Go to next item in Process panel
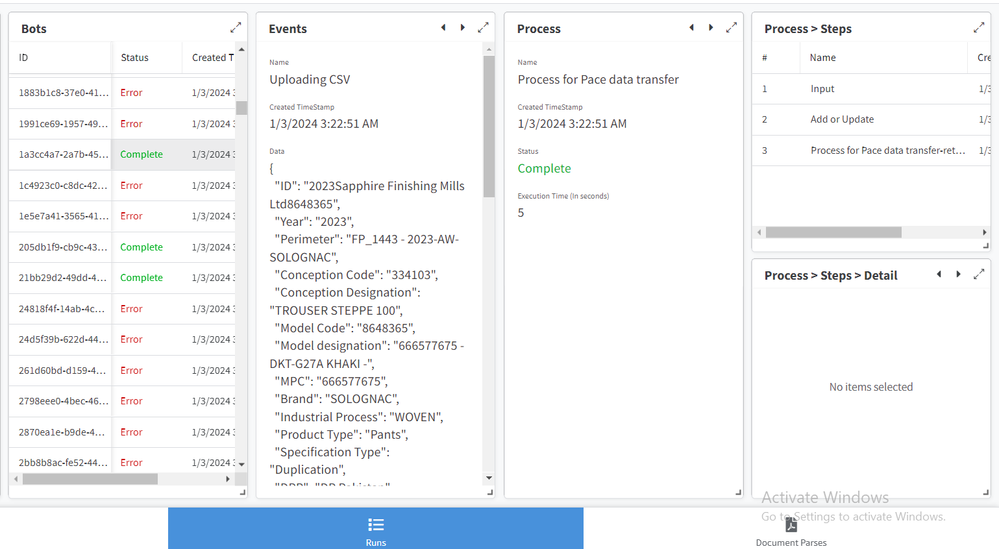999x549 pixels. tap(711, 27)
